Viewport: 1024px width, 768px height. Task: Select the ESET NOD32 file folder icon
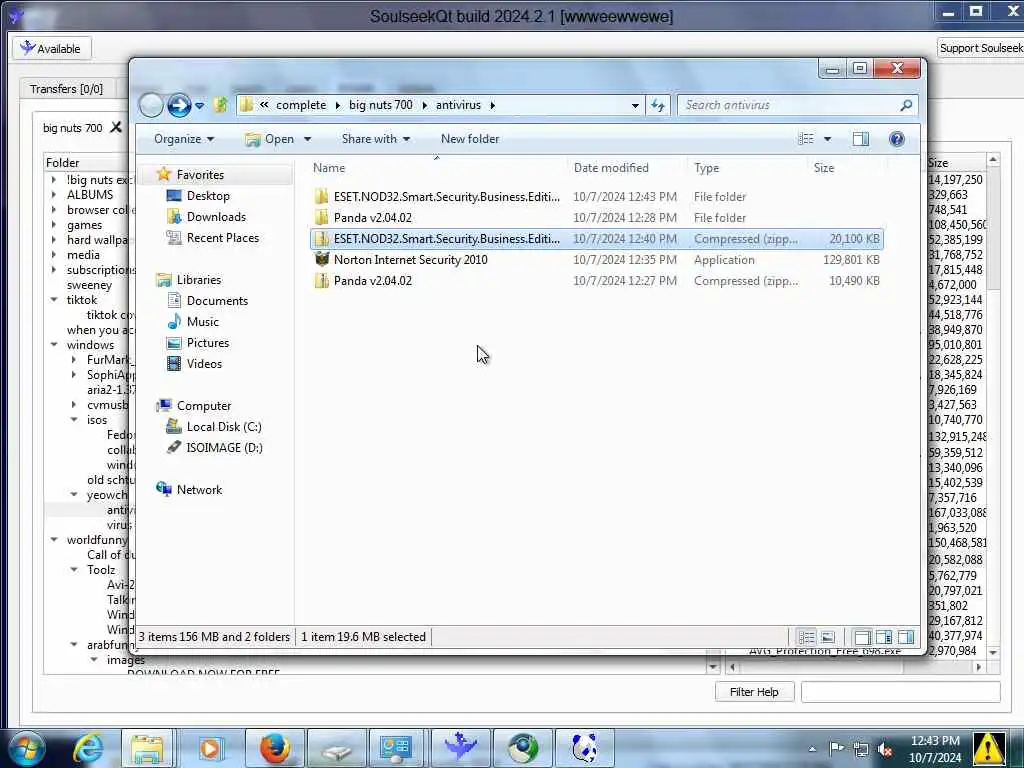(321, 197)
